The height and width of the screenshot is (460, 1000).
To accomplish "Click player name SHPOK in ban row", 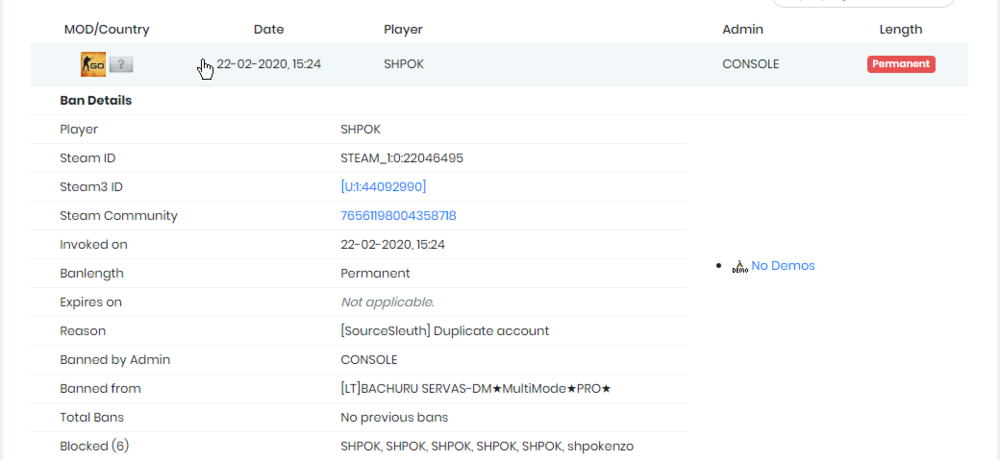I will tap(404, 64).
